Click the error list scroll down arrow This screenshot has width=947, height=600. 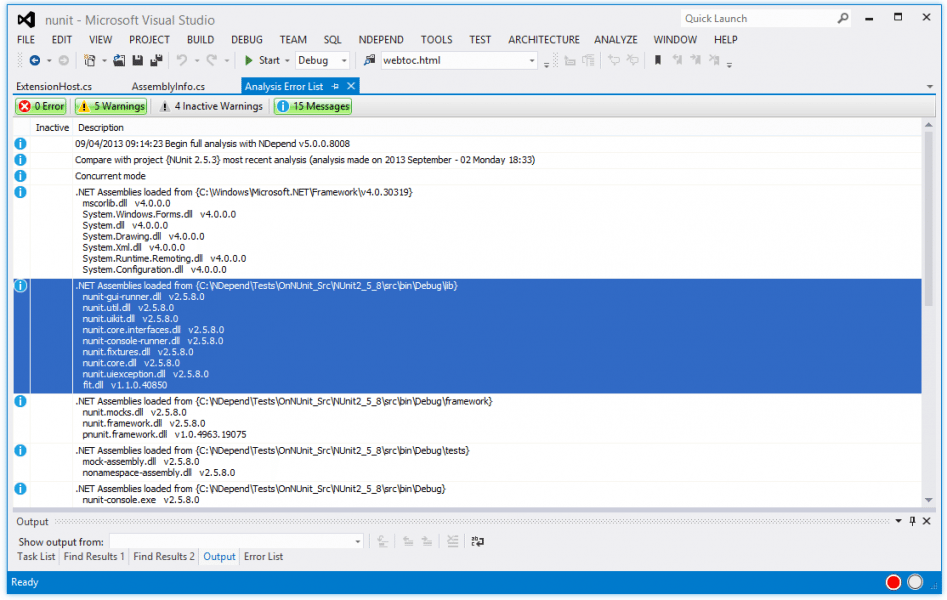928,500
